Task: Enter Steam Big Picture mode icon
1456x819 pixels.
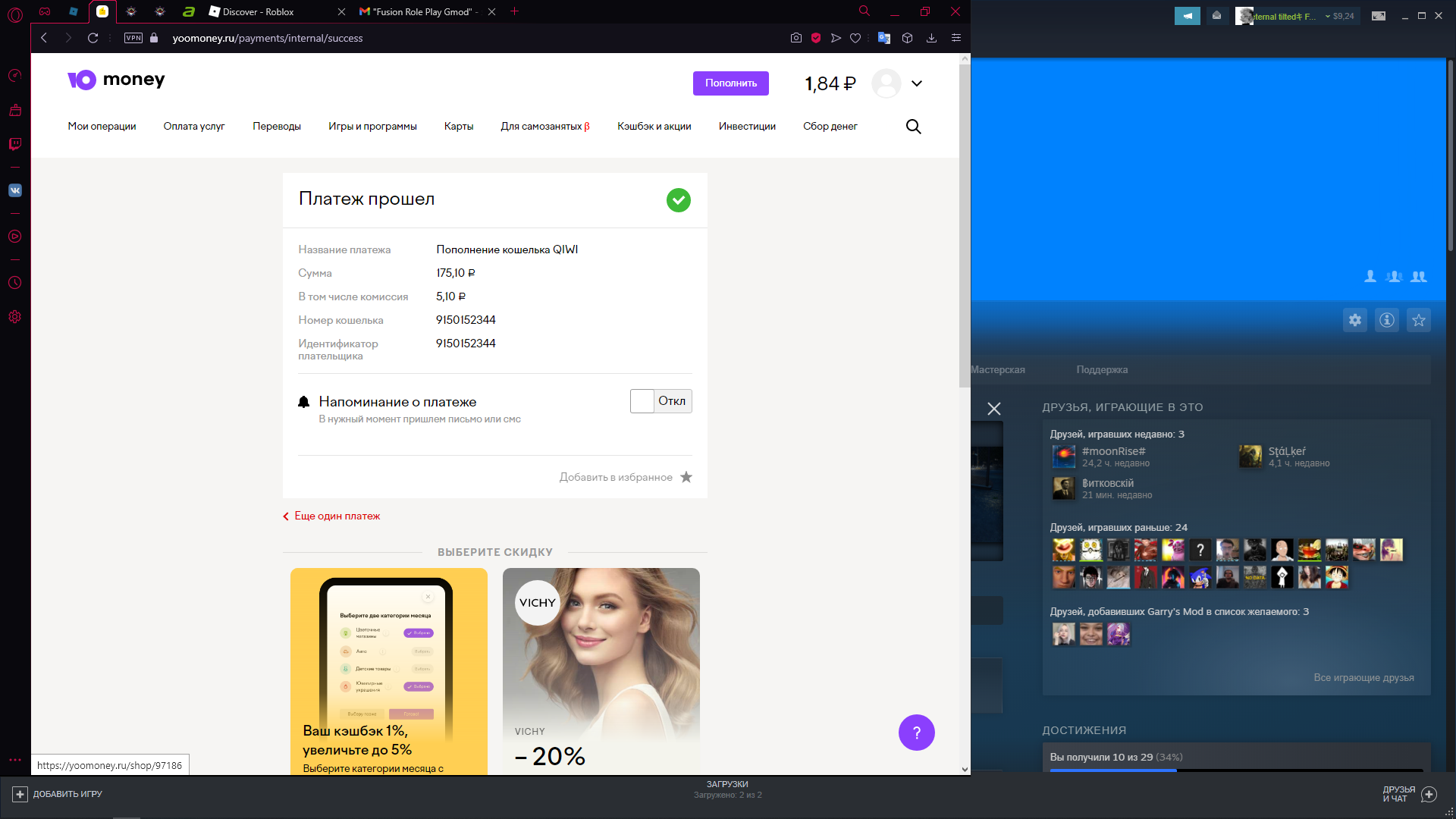Action: [1379, 16]
